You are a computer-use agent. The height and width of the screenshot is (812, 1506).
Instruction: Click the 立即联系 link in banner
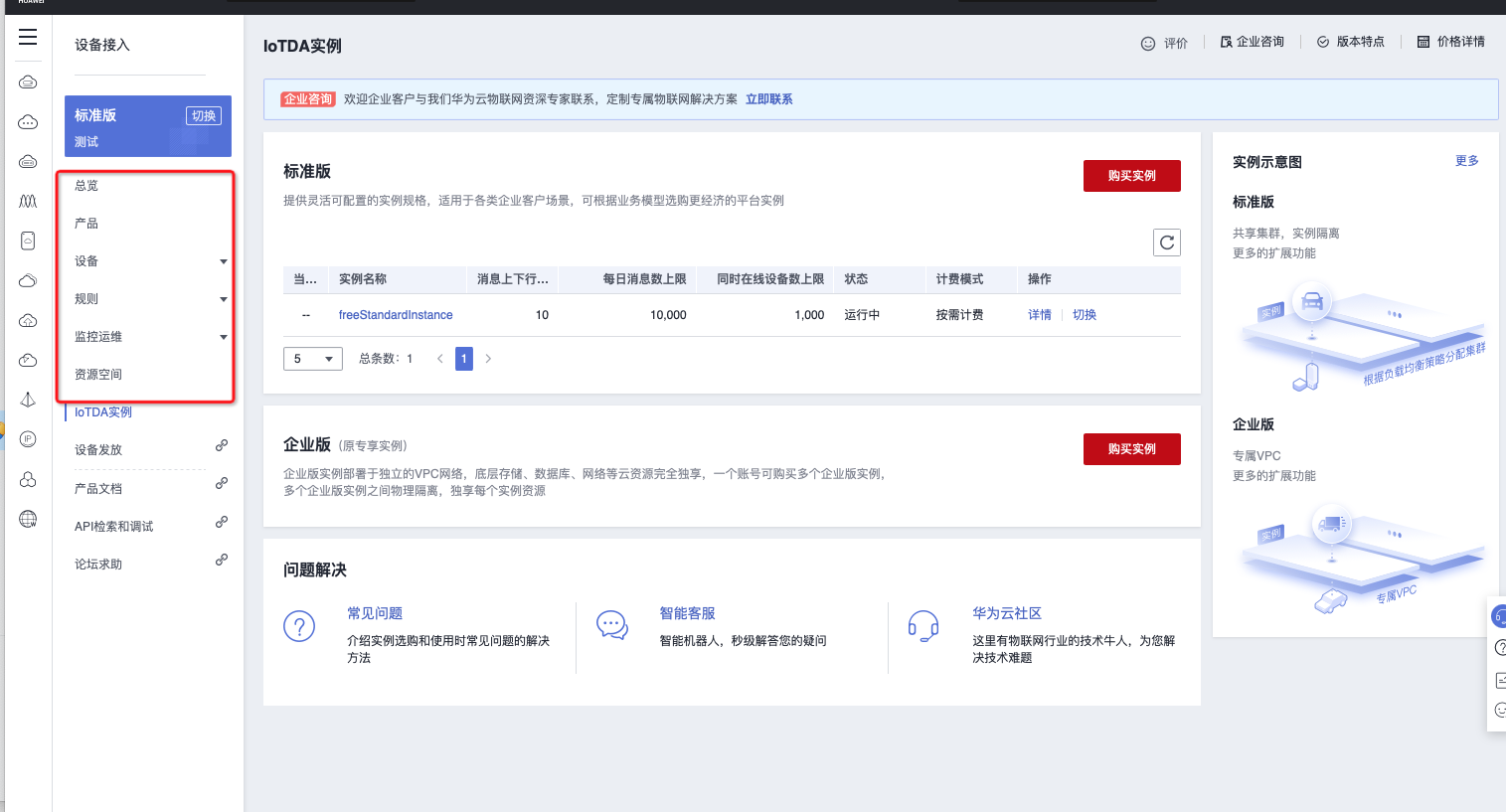[769, 99]
